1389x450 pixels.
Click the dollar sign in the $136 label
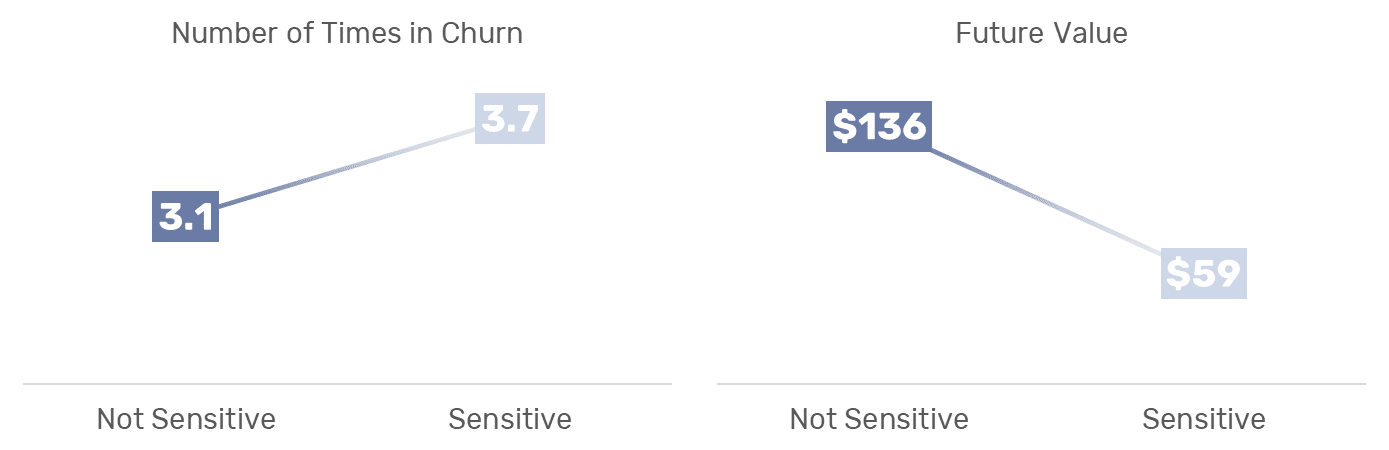844,127
